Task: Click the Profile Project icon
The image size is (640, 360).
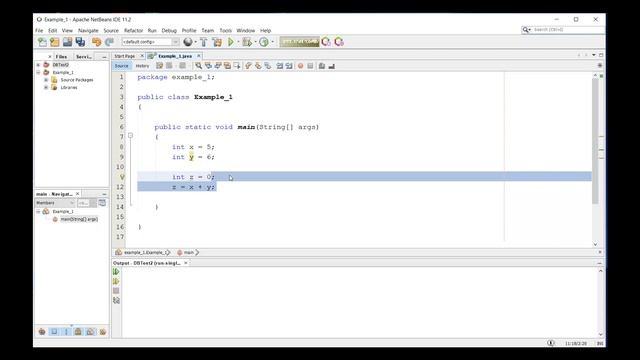Action: click(x=264, y=42)
